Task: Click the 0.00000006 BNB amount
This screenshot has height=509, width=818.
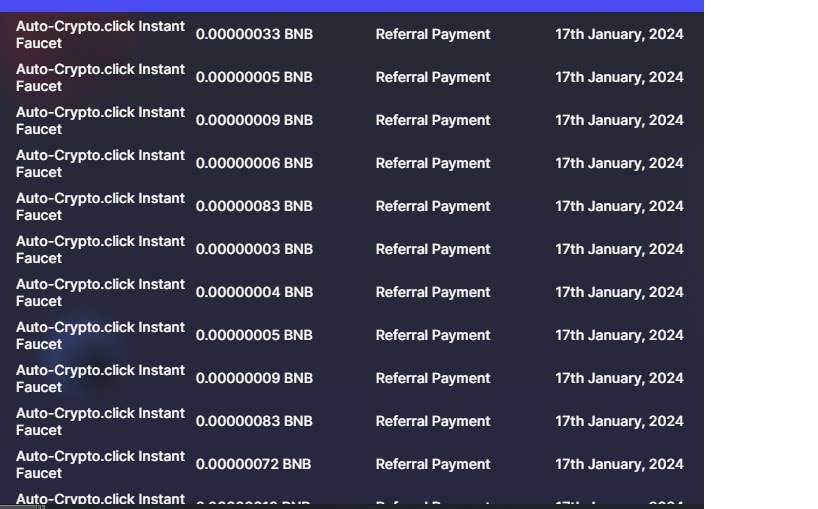Action: [x=254, y=163]
